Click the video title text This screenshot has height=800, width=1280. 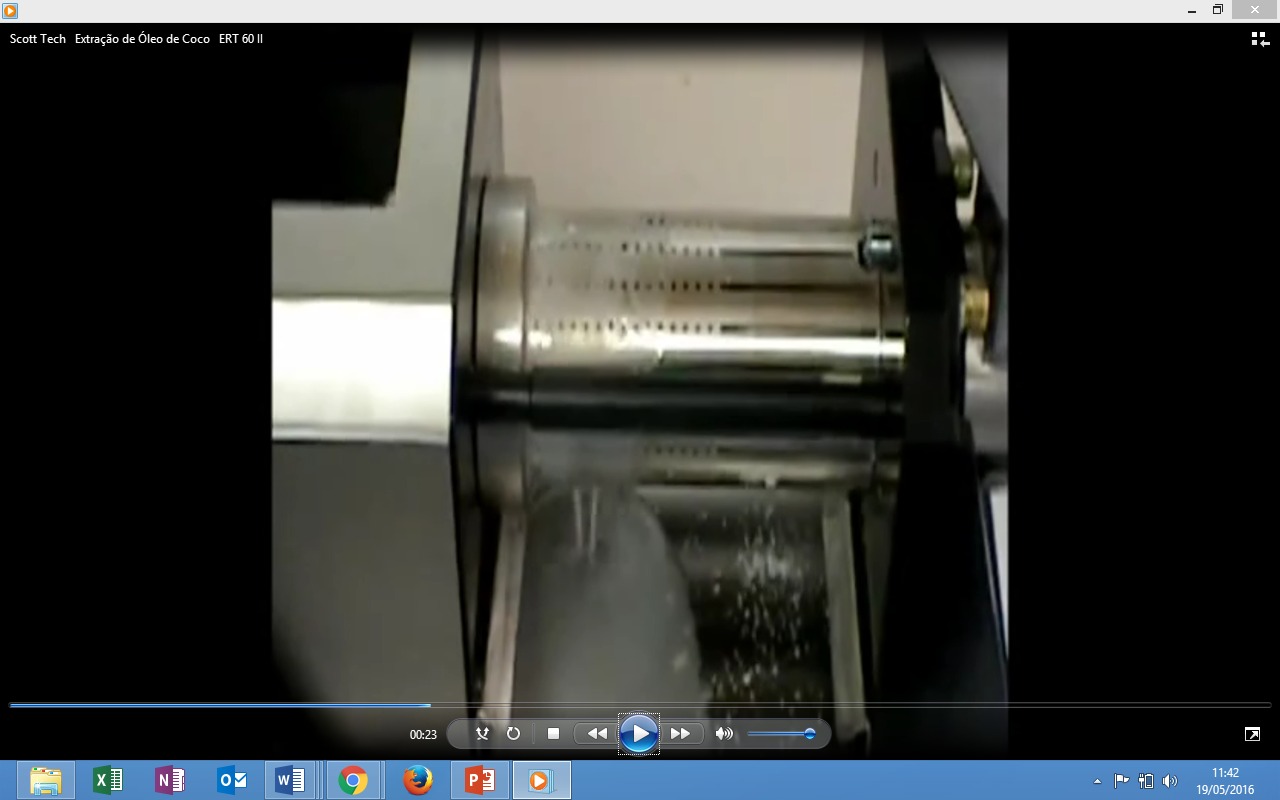(x=136, y=39)
